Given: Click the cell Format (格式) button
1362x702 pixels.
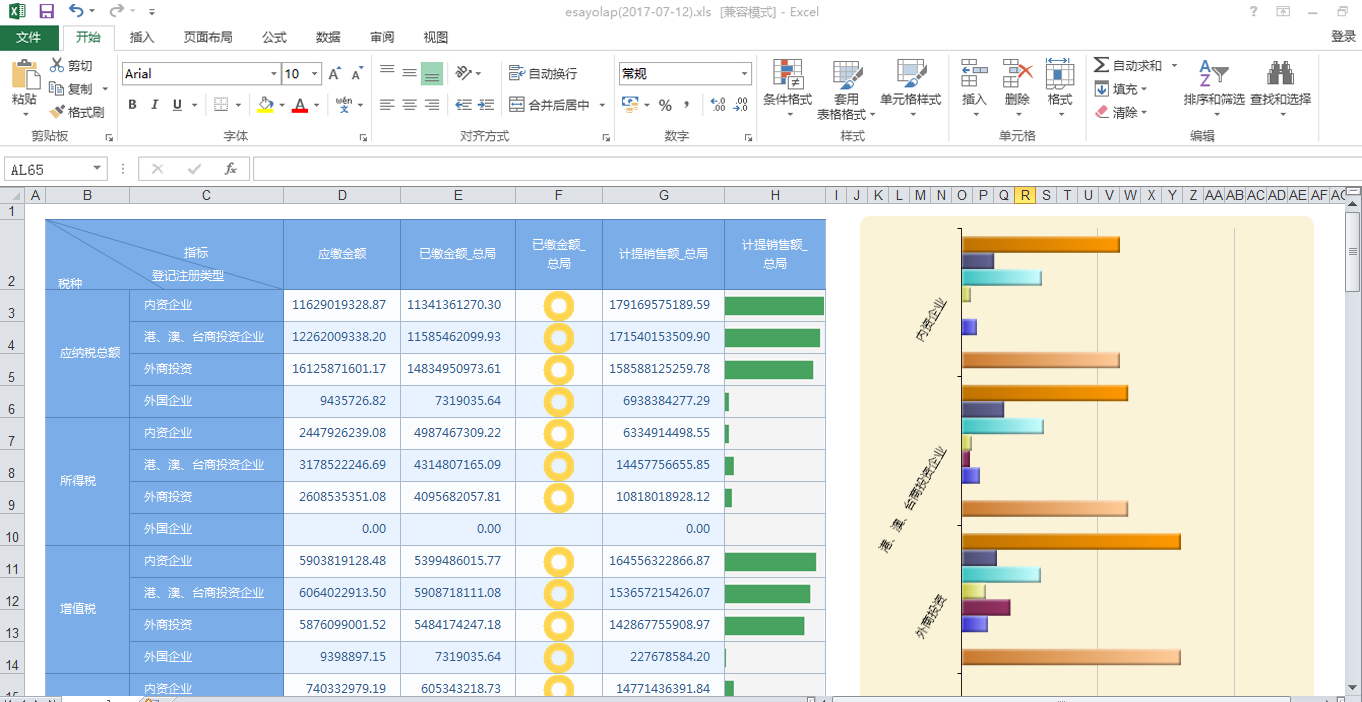Looking at the screenshot, I should [x=1060, y=88].
